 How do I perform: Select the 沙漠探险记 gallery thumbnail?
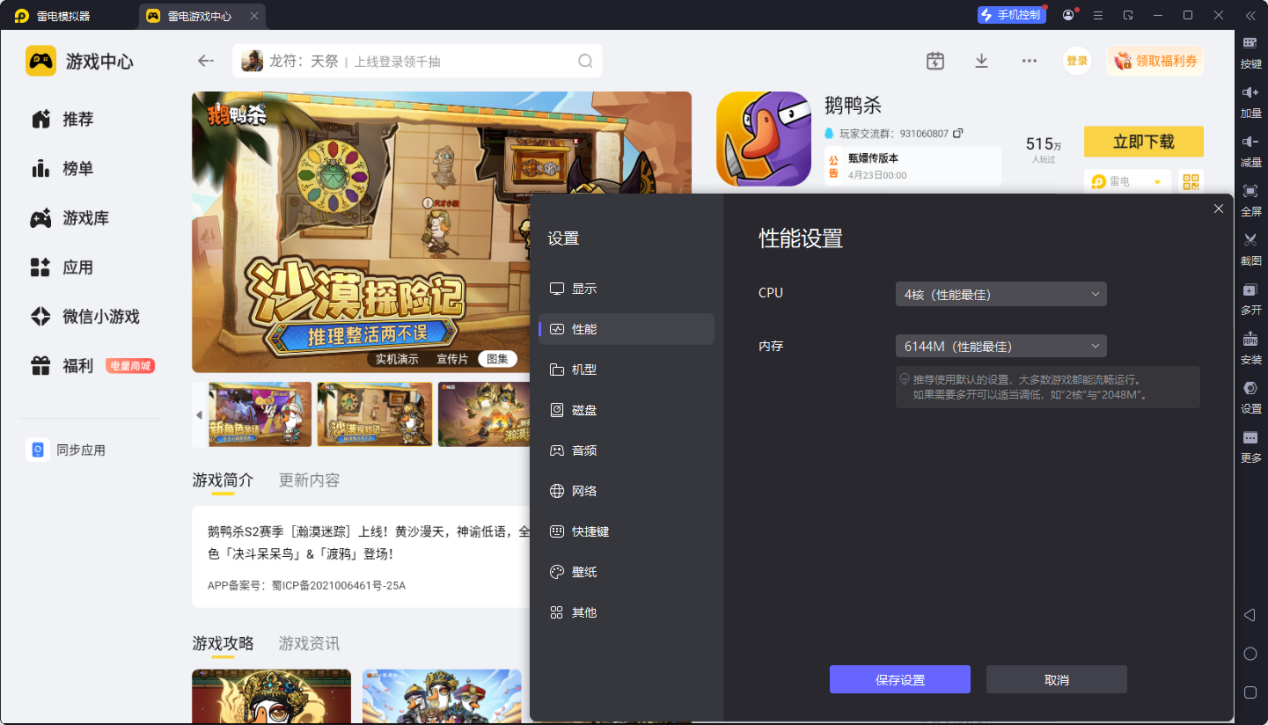tap(375, 414)
